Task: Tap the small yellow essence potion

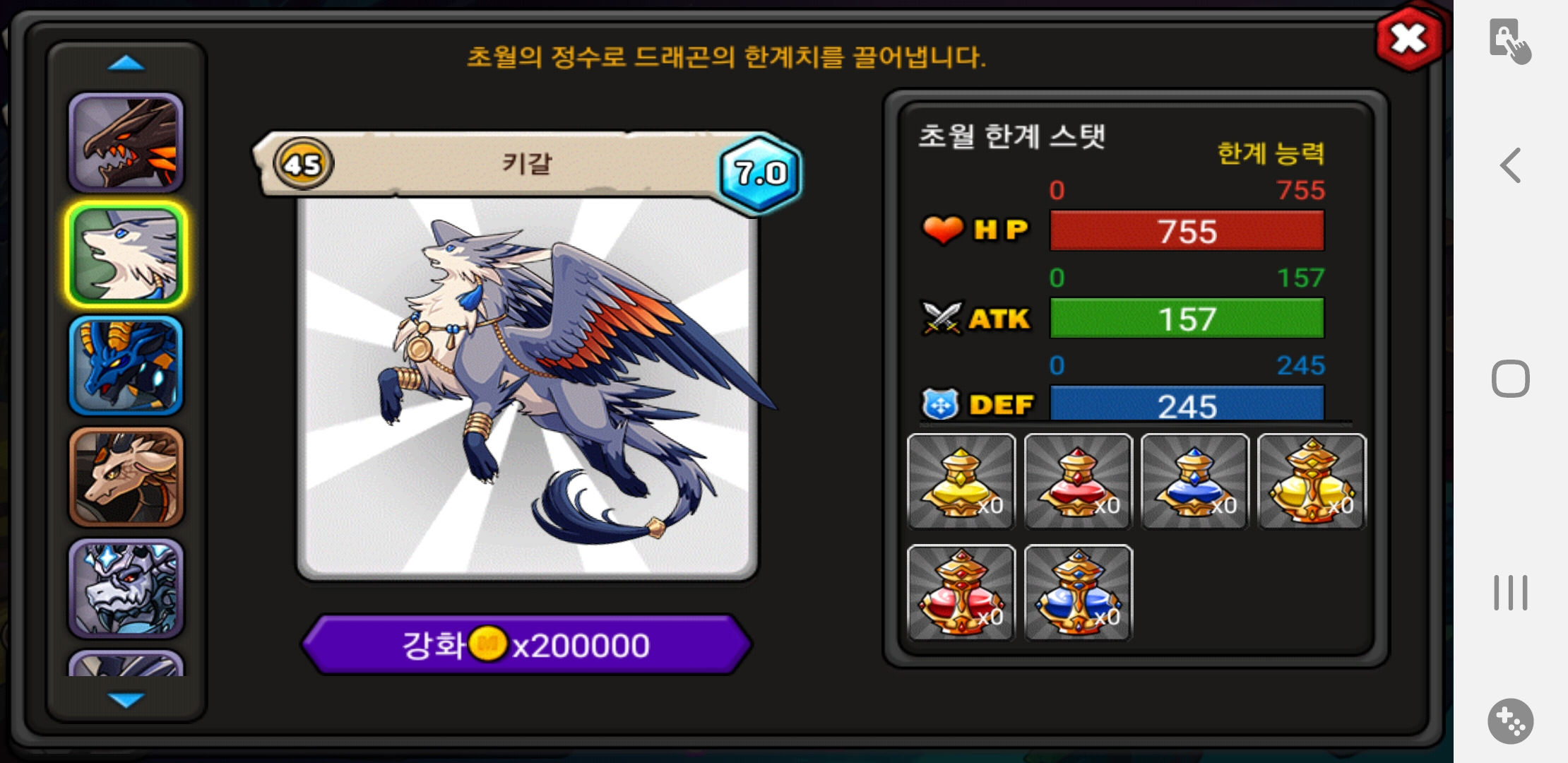Action: (x=961, y=481)
